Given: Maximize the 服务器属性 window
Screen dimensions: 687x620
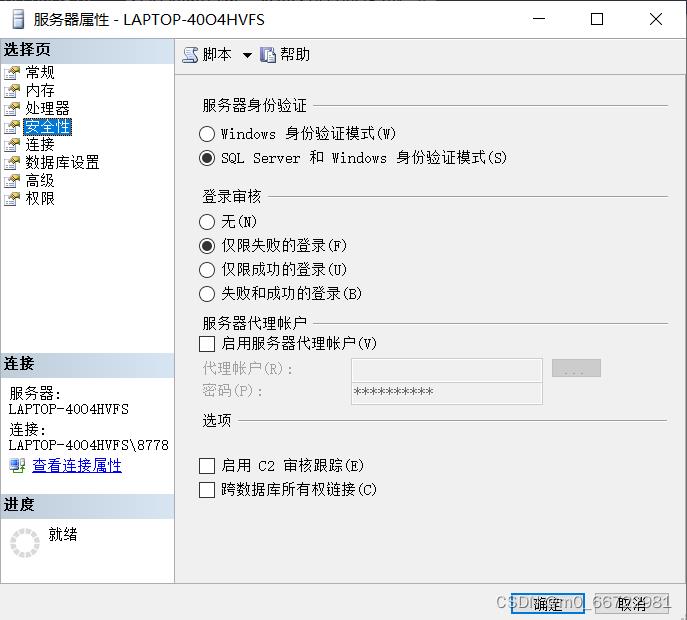Looking at the screenshot, I should [597, 19].
